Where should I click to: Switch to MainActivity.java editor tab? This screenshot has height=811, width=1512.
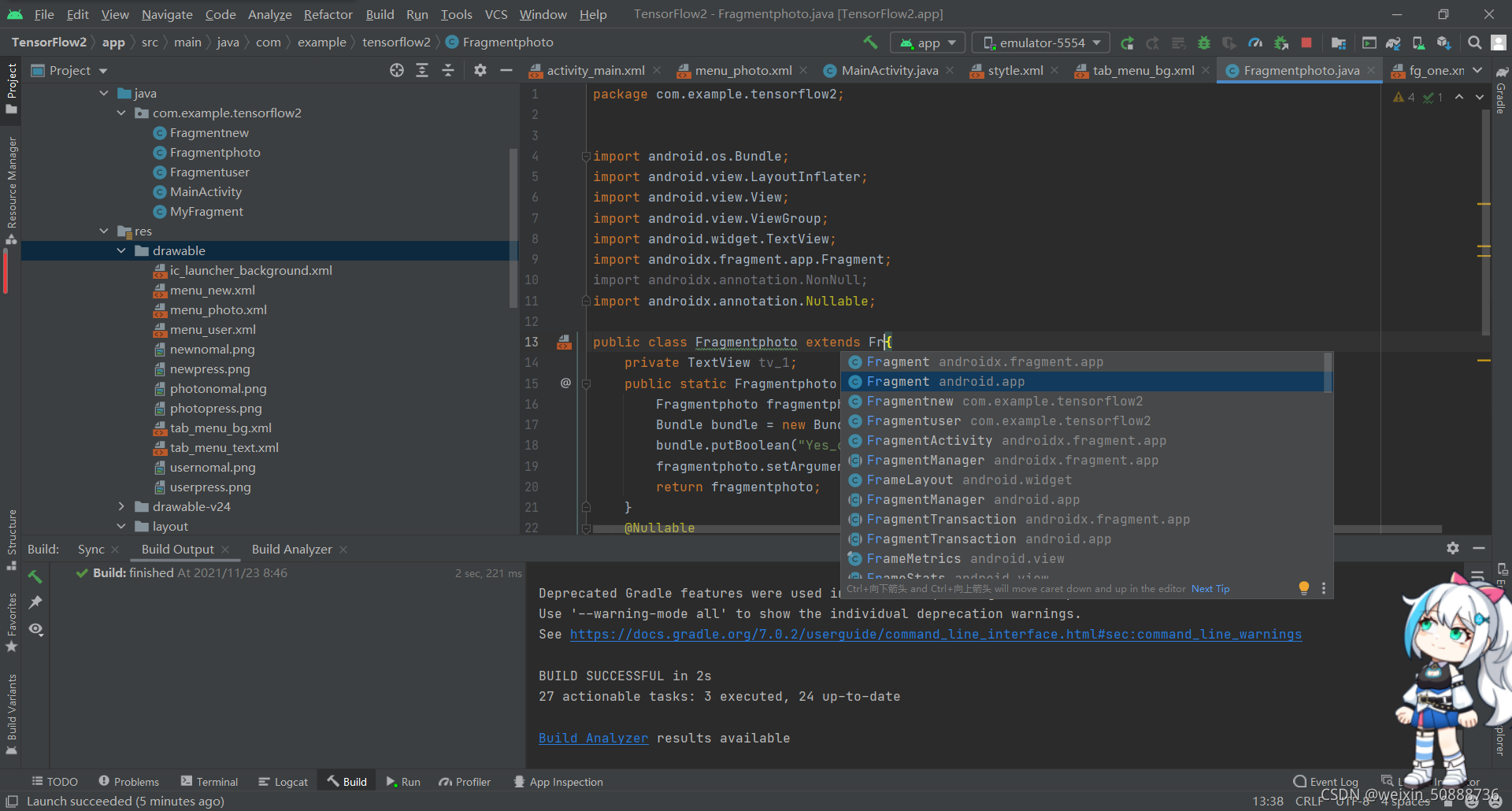tap(889, 70)
